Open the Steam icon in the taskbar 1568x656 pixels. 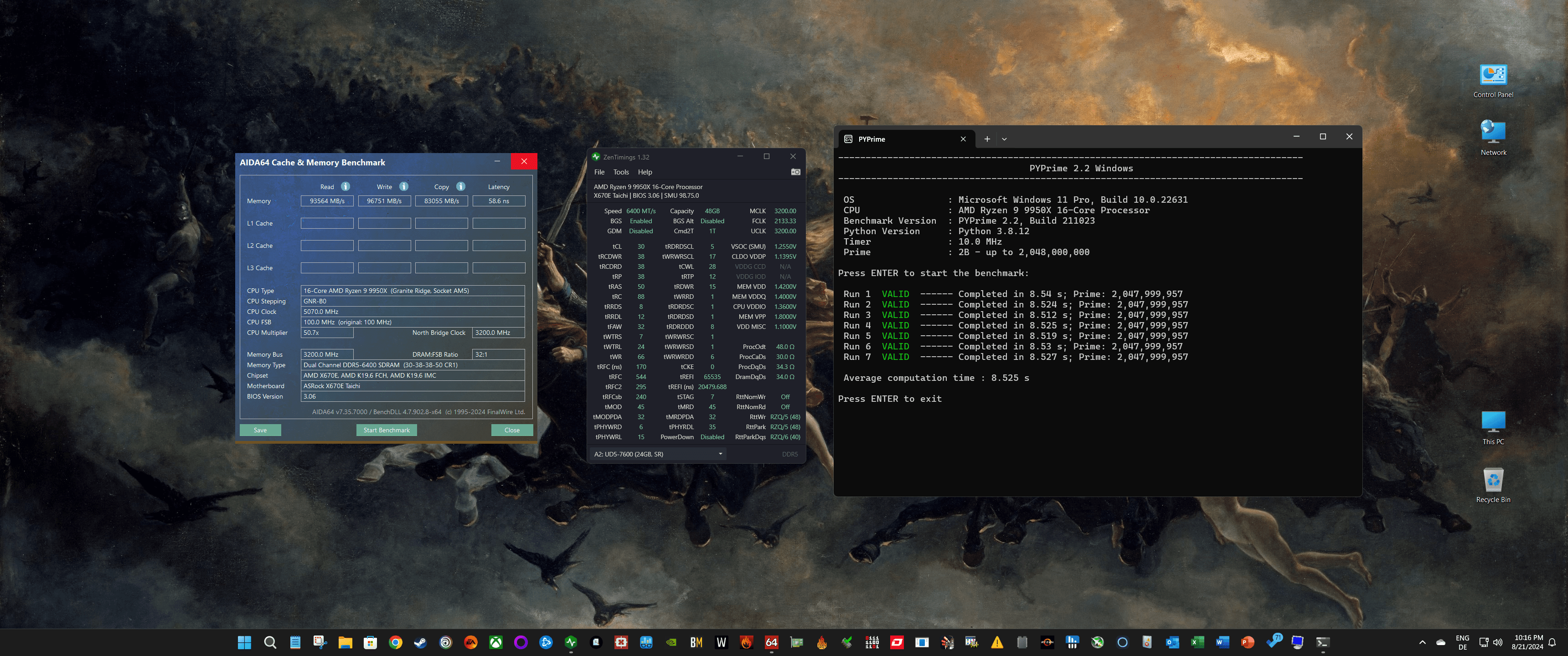[421, 642]
